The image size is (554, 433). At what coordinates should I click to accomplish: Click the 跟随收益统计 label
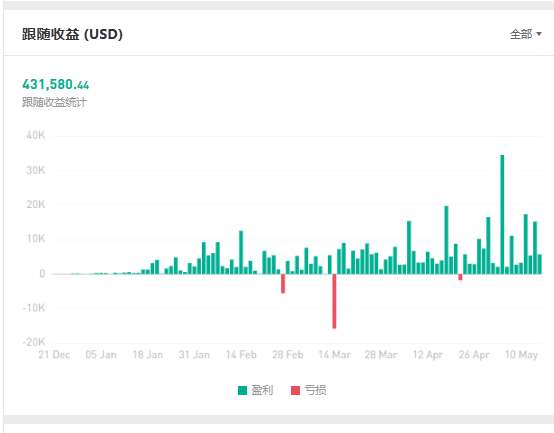[x=54, y=102]
